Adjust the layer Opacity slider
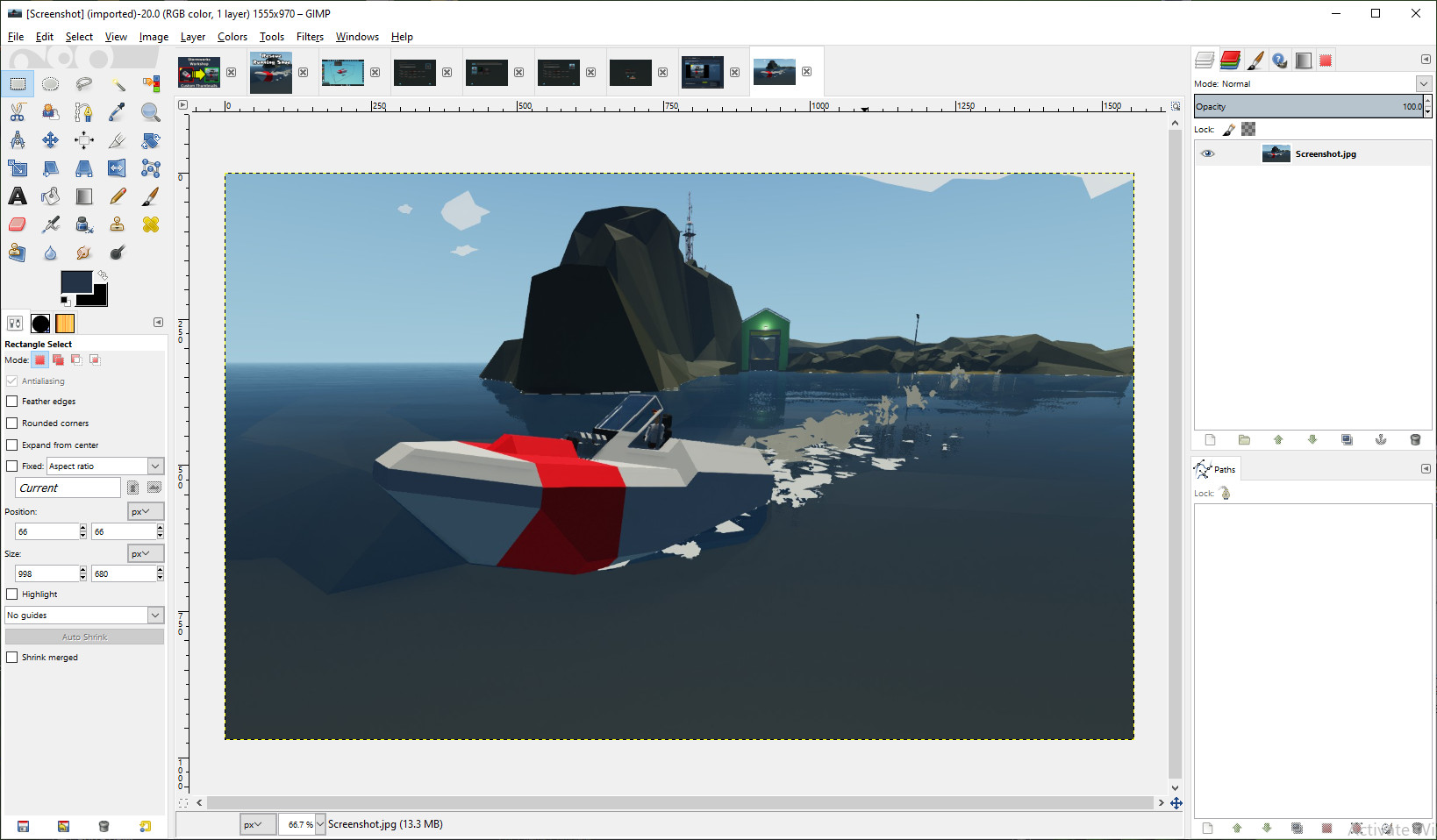This screenshot has width=1437, height=840. pyautogui.click(x=1309, y=106)
